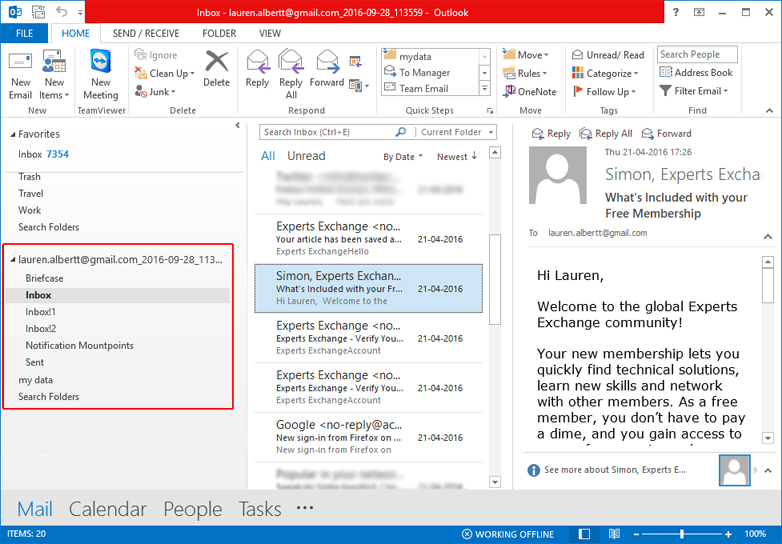Click Reply All in the reading pane
The width and height of the screenshot is (782, 544).
pyautogui.click(x=606, y=134)
